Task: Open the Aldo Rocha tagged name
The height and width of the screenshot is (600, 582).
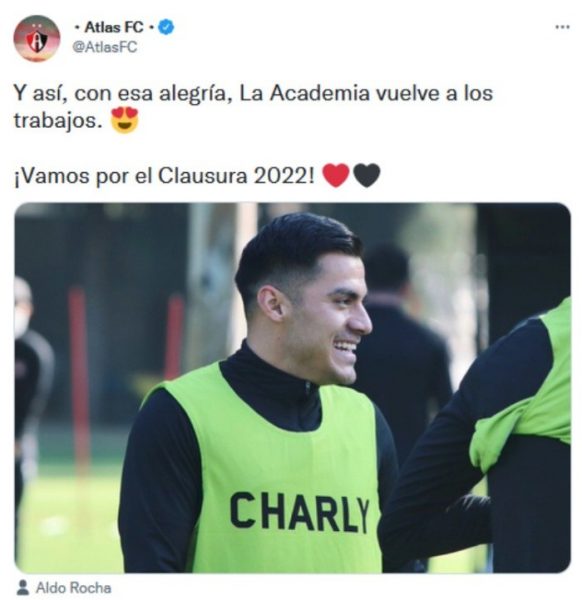Action: [x=73, y=588]
